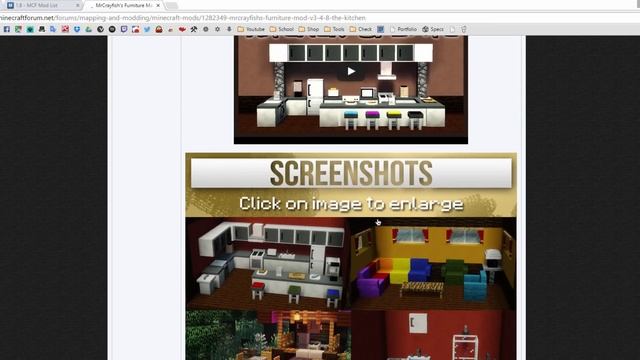Open the Youtube bookmarks folder
Screen dimensions: 640x360
click(x=251, y=29)
